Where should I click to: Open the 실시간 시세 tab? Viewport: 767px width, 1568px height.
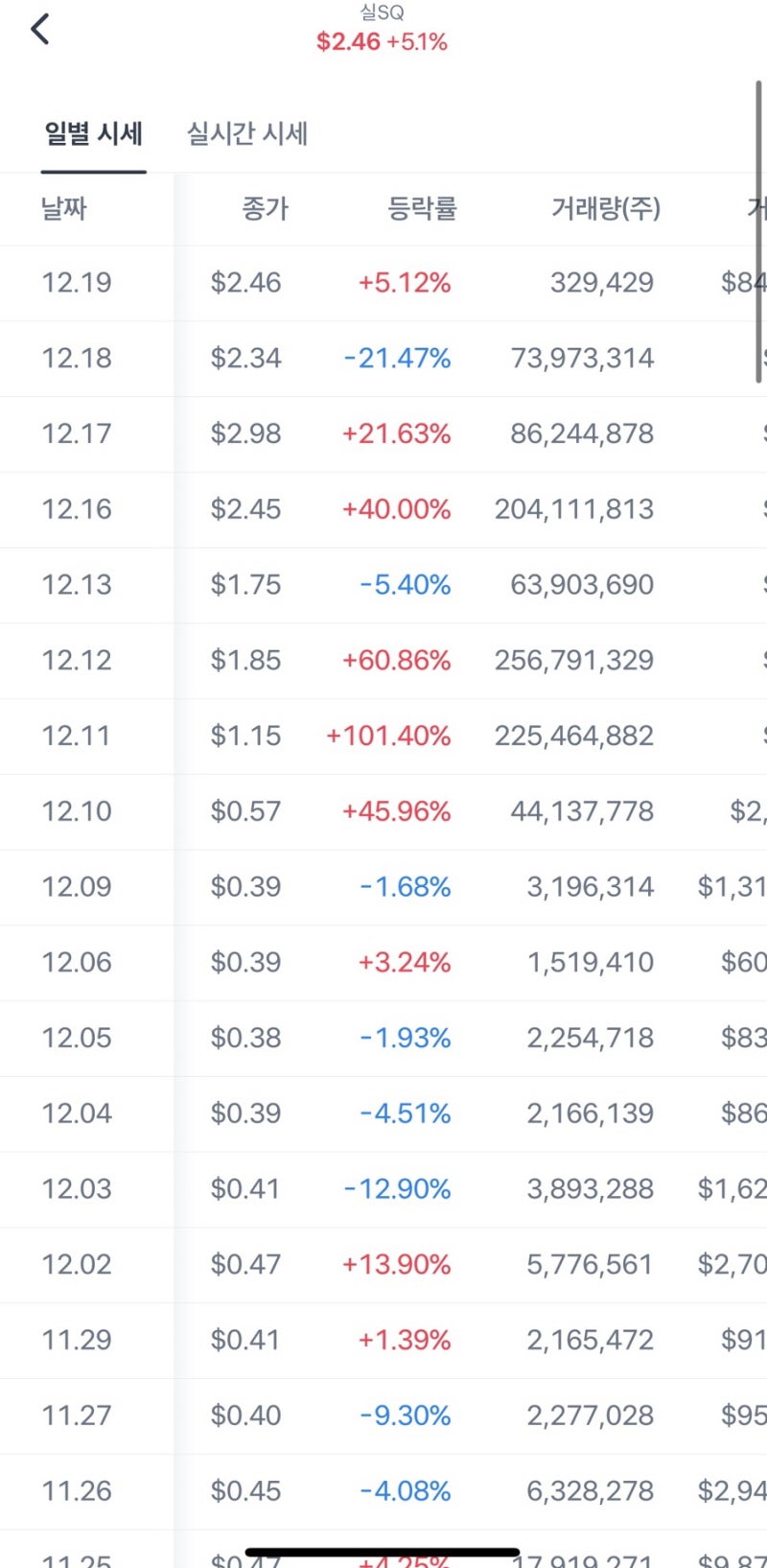click(x=246, y=133)
